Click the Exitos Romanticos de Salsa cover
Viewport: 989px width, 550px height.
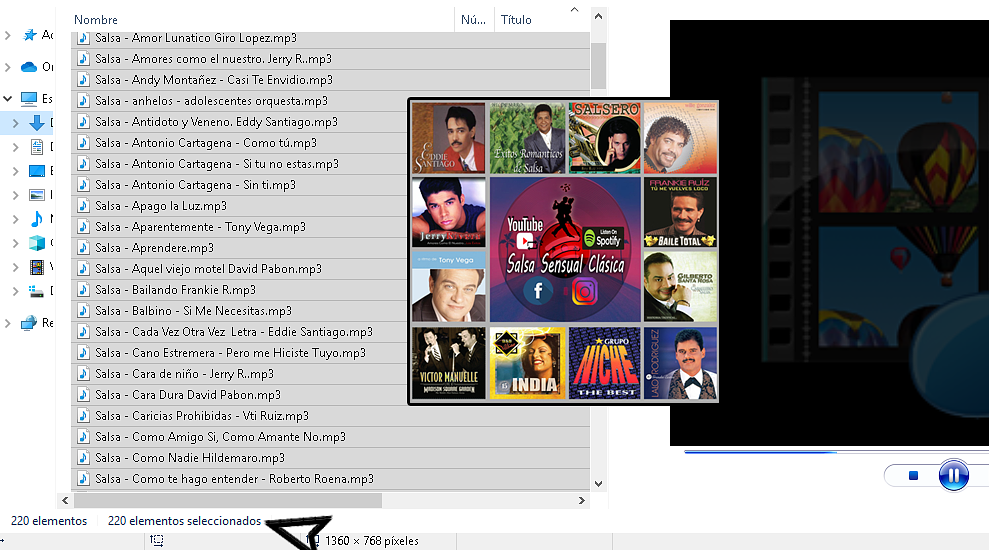527,138
